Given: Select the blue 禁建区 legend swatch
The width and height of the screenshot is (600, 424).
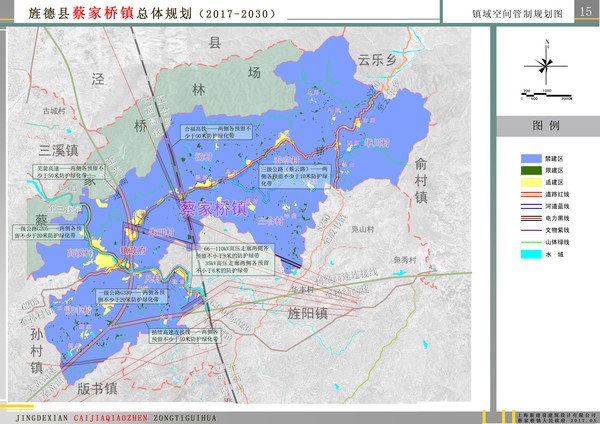Looking at the screenshot, I should [531, 158].
